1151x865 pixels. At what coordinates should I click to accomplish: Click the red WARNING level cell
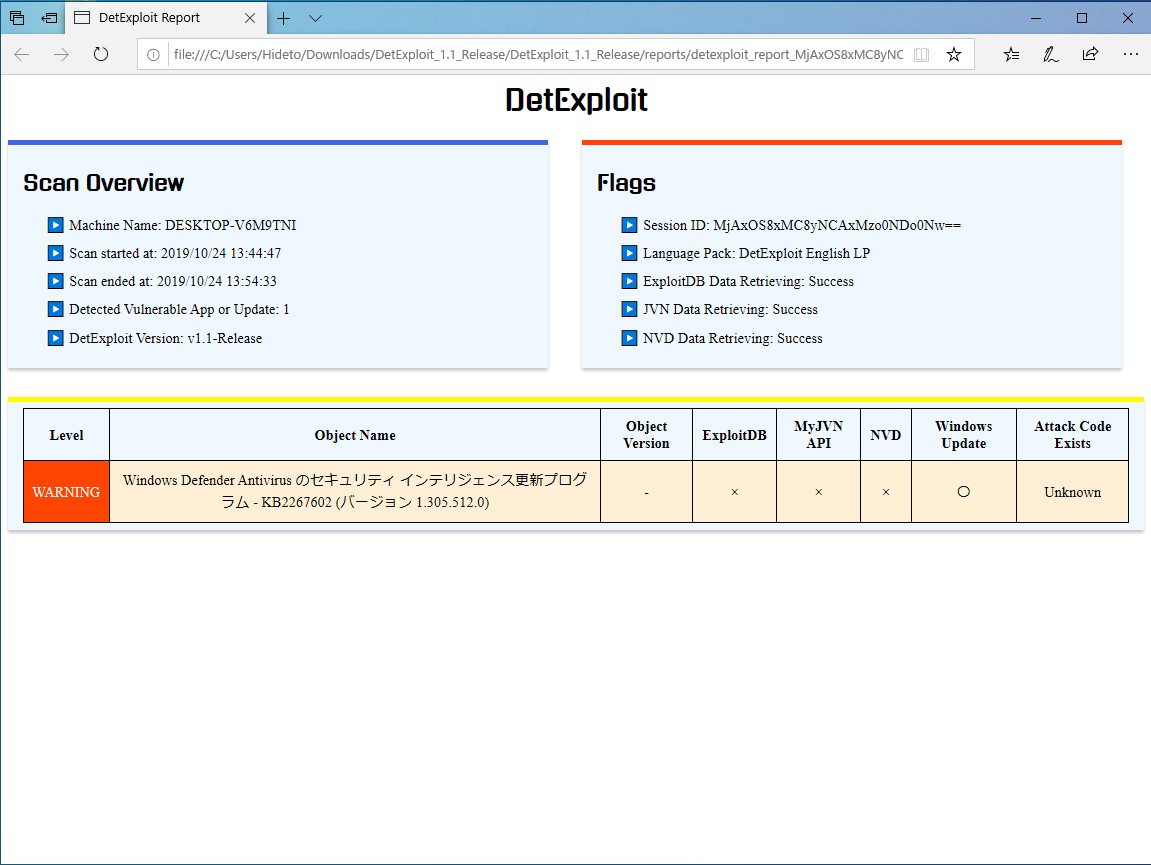click(66, 492)
